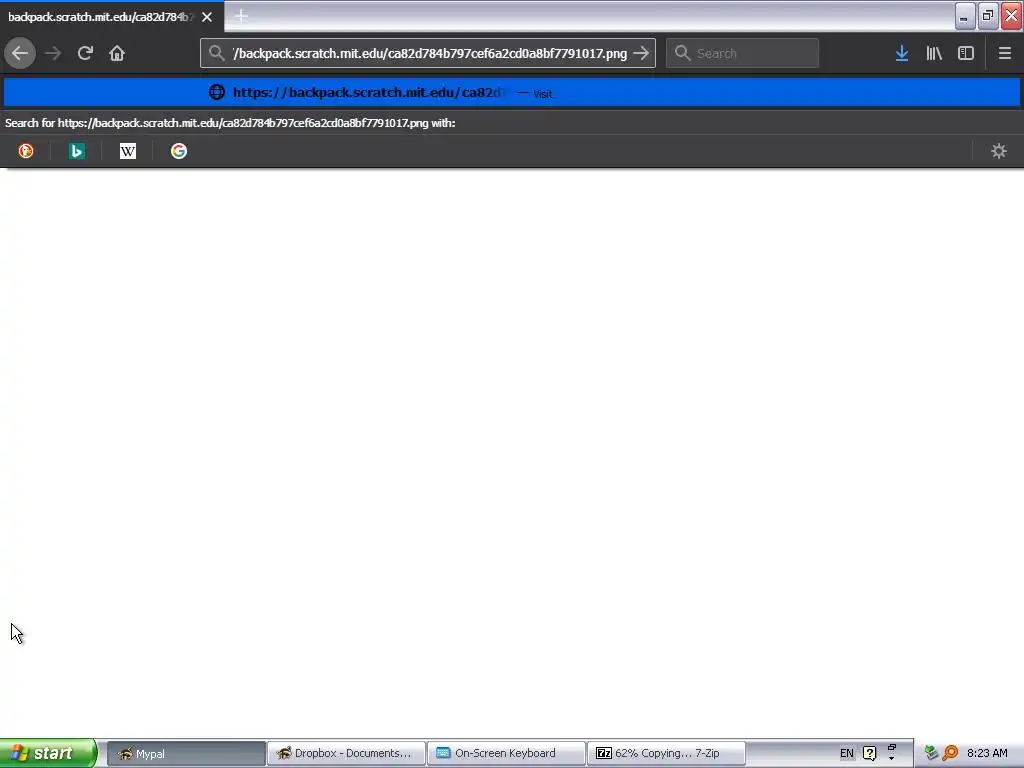Click the 8:23 AM system clock

pos(987,753)
